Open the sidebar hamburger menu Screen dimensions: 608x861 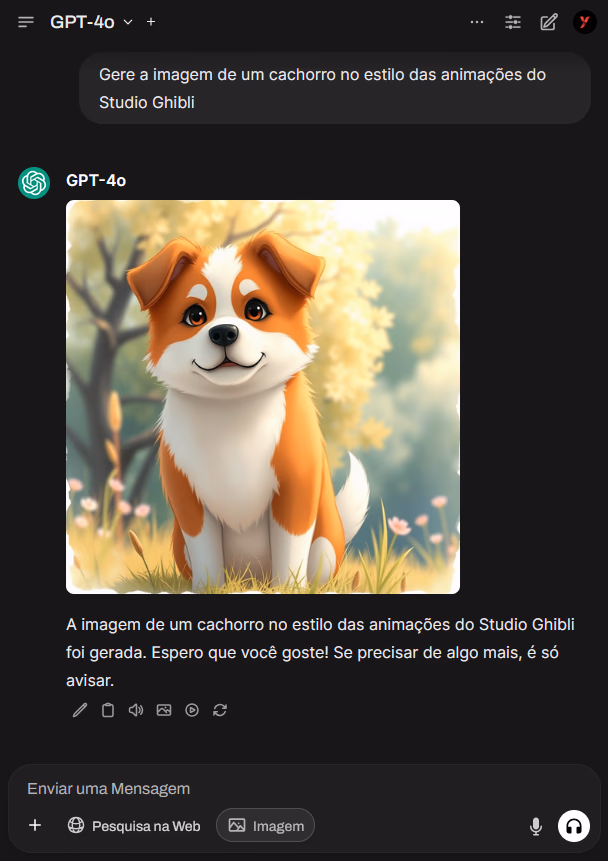coord(26,22)
